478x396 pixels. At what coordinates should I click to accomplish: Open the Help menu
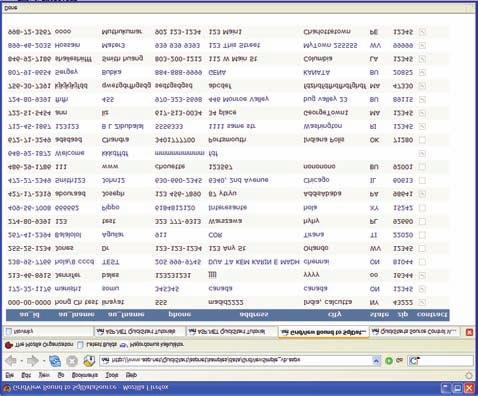tap(131, 375)
